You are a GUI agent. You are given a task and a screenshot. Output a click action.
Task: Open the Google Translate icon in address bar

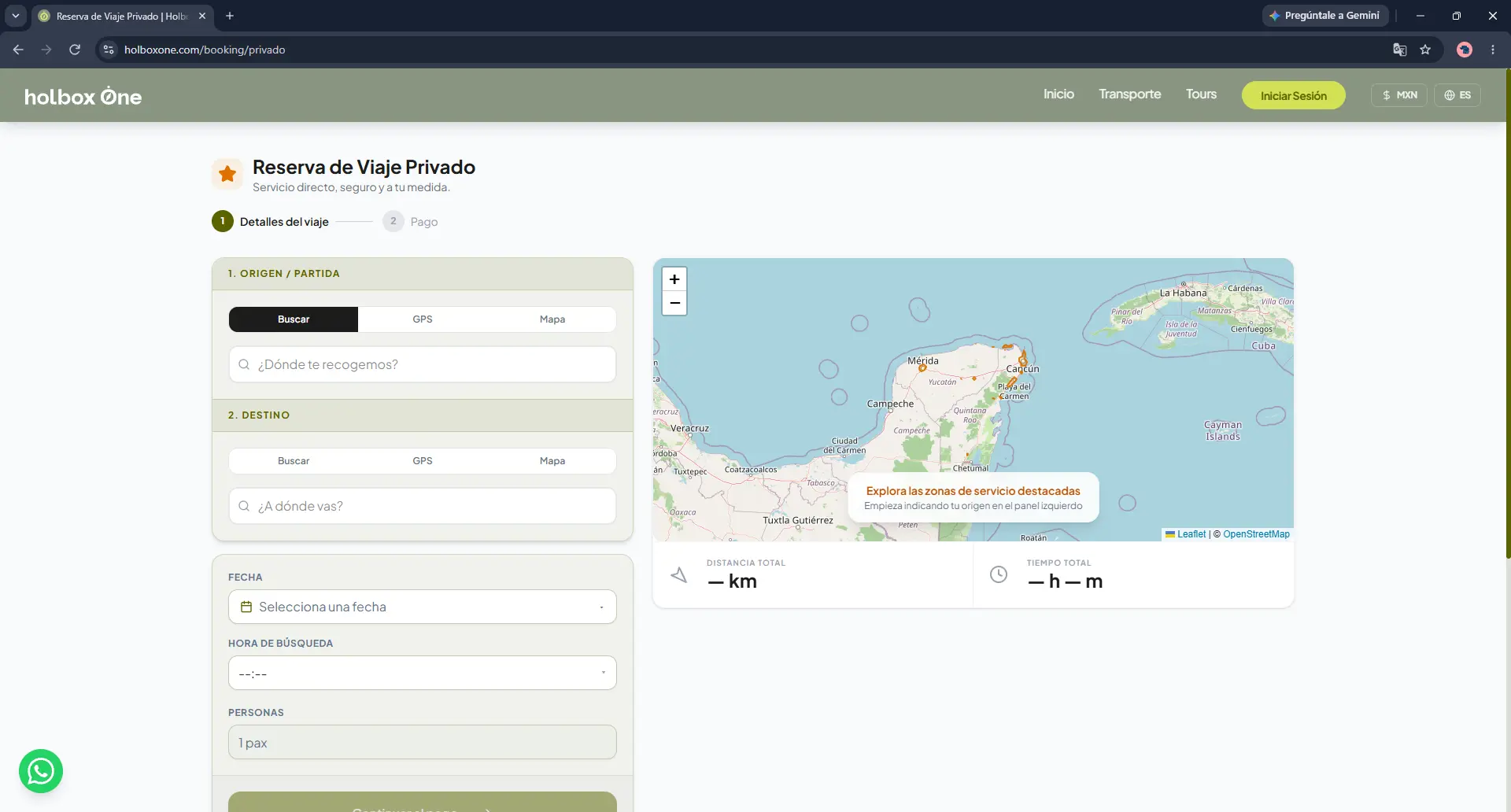click(1399, 50)
